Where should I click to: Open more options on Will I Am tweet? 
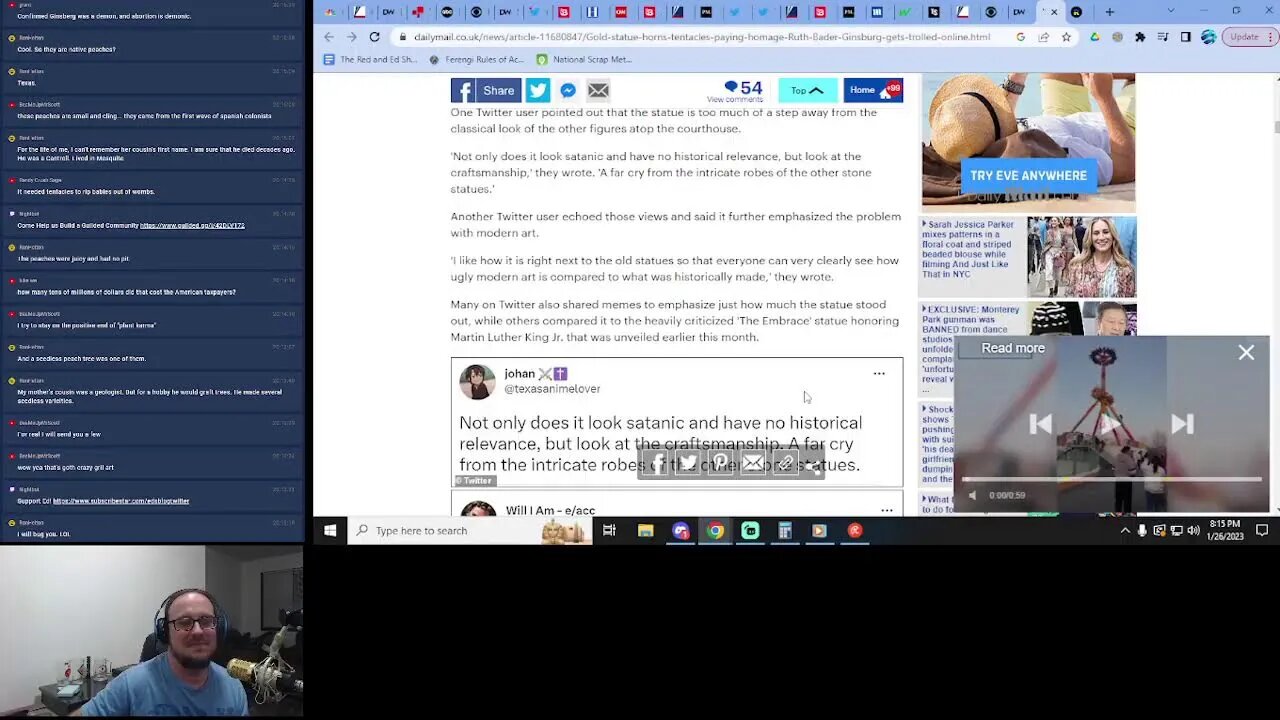click(x=887, y=510)
